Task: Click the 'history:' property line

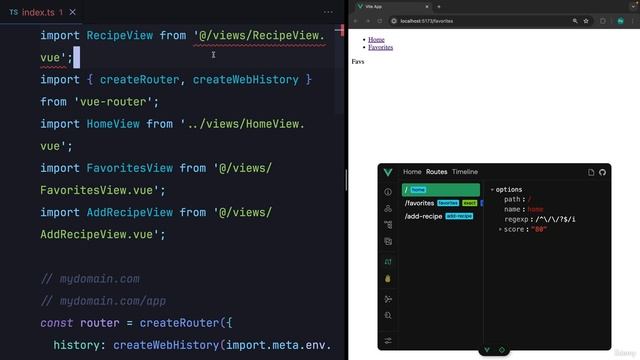Action: tap(192, 345)
